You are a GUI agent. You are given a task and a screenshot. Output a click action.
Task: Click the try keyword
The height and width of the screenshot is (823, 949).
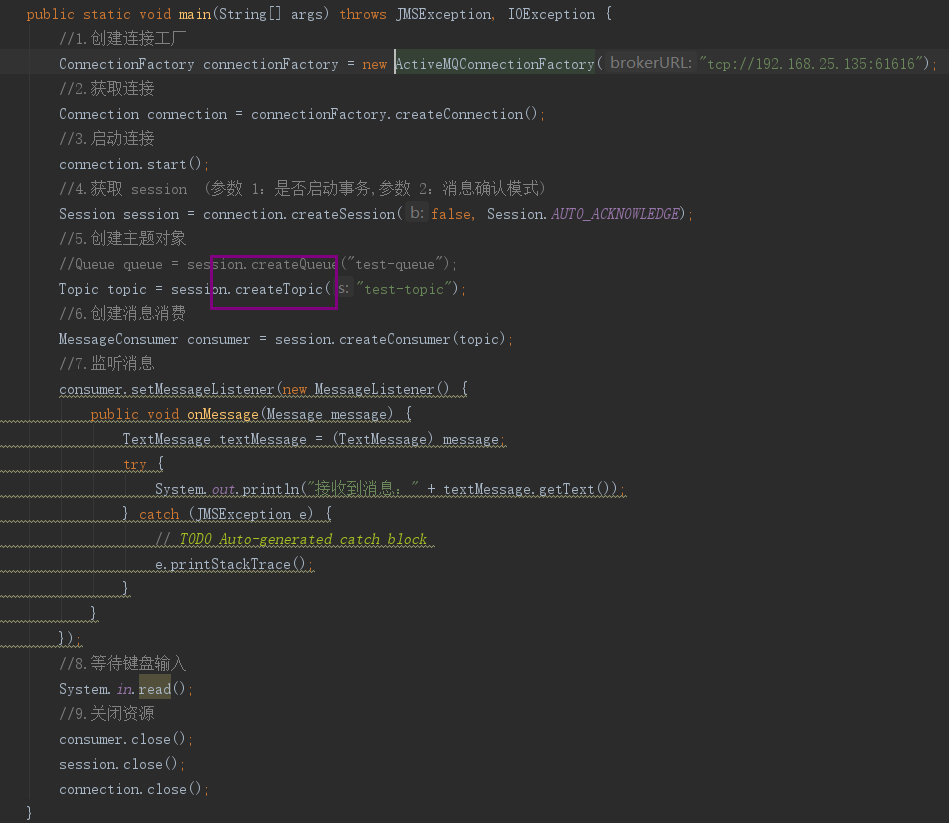[134, 464]
